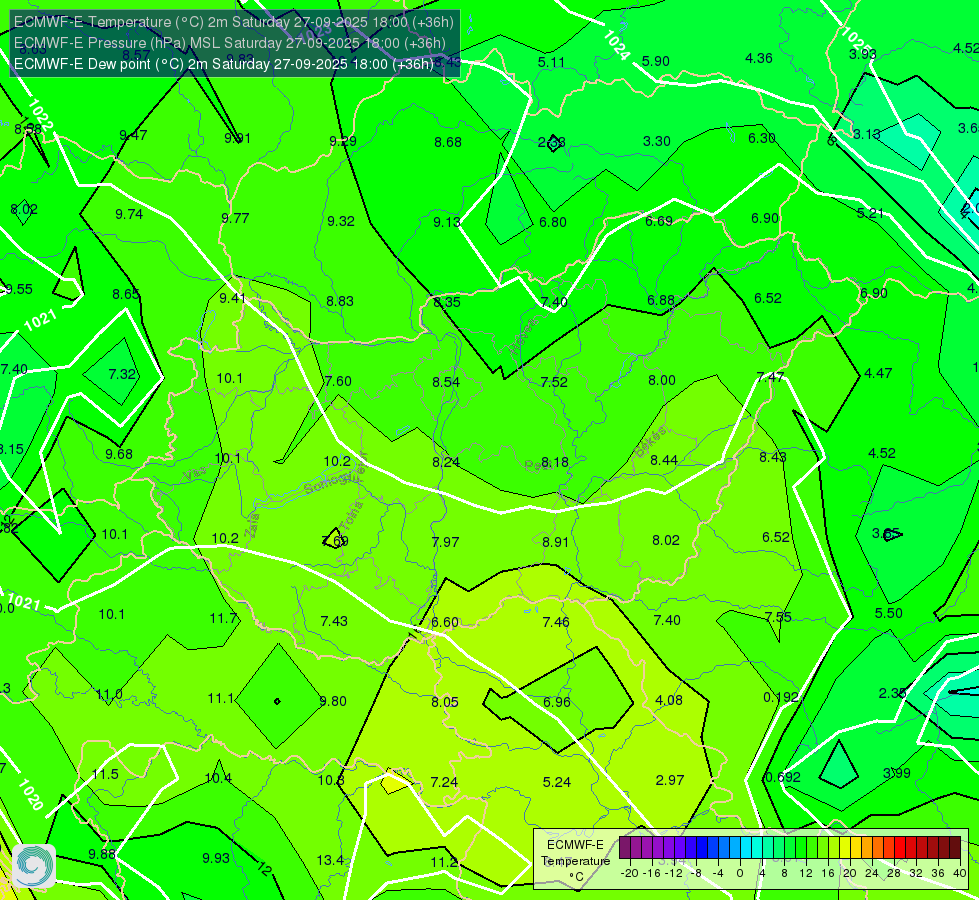Click the dew point value 4.08
The image size is (979, 900).
tap(669, 701)
